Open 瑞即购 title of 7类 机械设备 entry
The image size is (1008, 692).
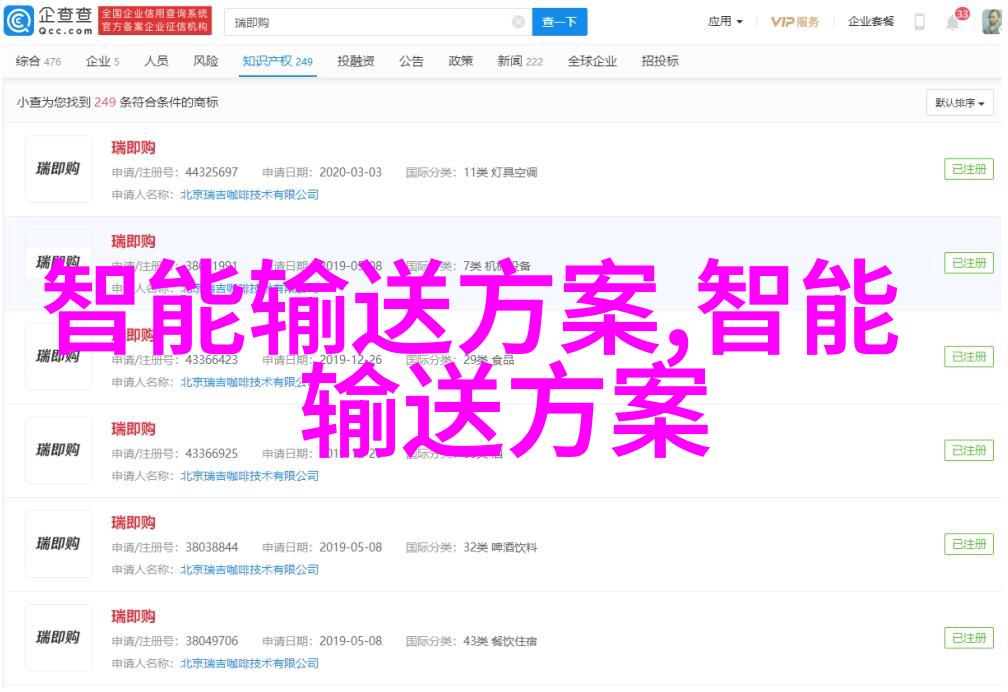(133, 241)
